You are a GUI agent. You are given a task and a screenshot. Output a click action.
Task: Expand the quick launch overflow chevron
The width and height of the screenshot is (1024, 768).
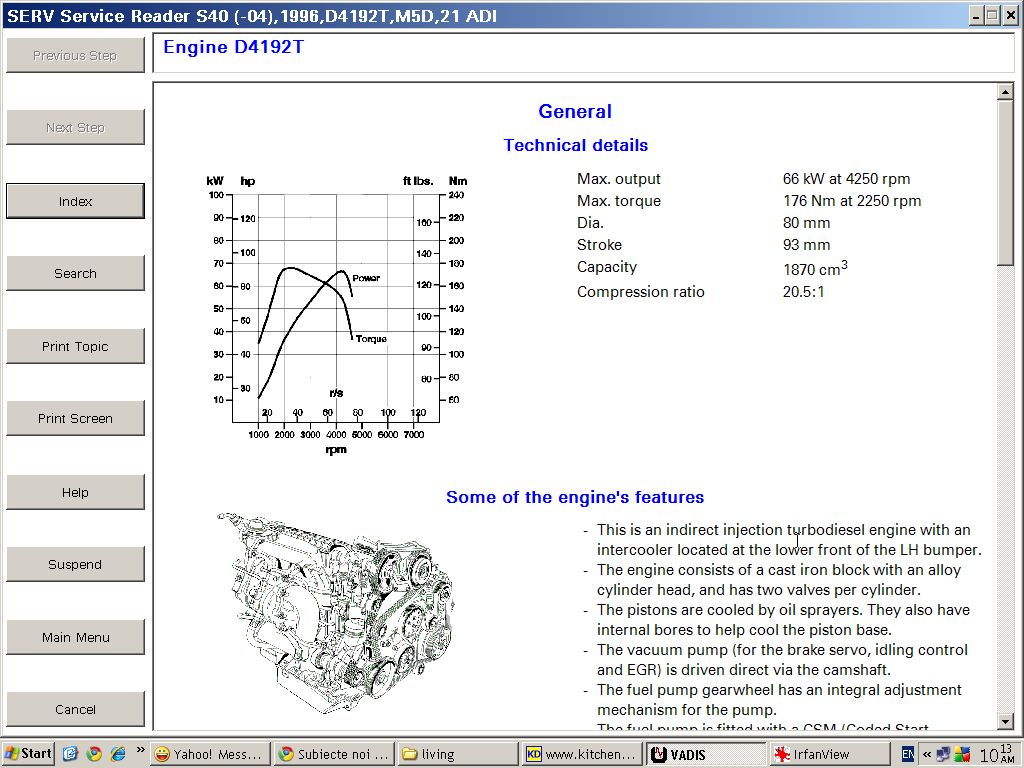click(x=140, y=750)
